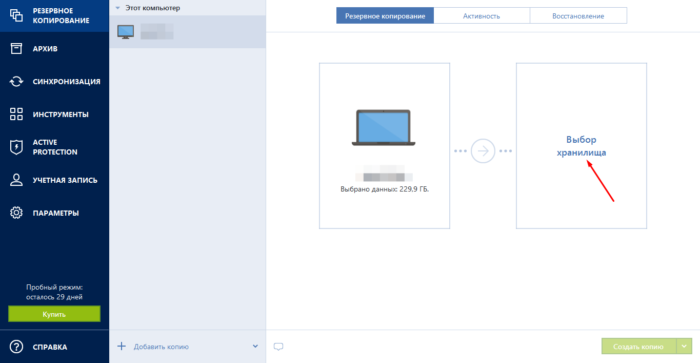Collapse the Этот компьютер list group

118,8
